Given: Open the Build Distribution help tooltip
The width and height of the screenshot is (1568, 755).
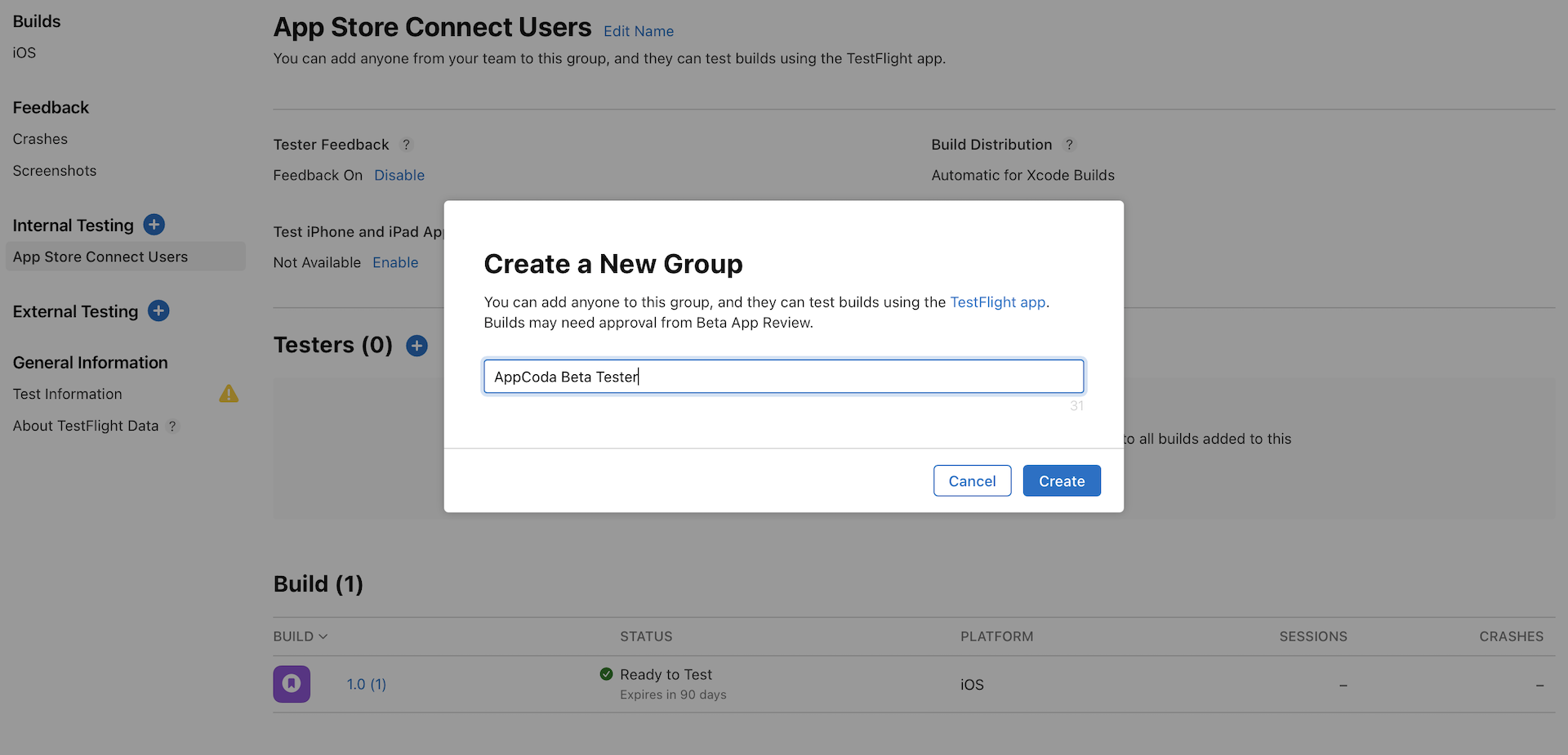Looking at the screenshot, I should 1070,145.
